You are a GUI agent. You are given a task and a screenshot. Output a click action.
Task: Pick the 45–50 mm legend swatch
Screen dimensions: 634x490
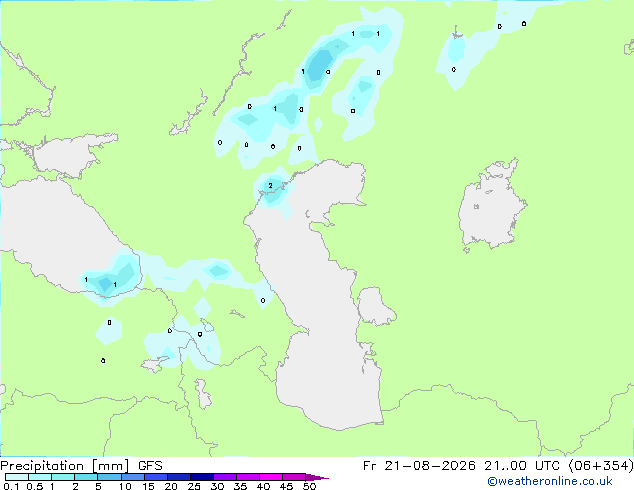pyautogui.click(x=294, y=477)
